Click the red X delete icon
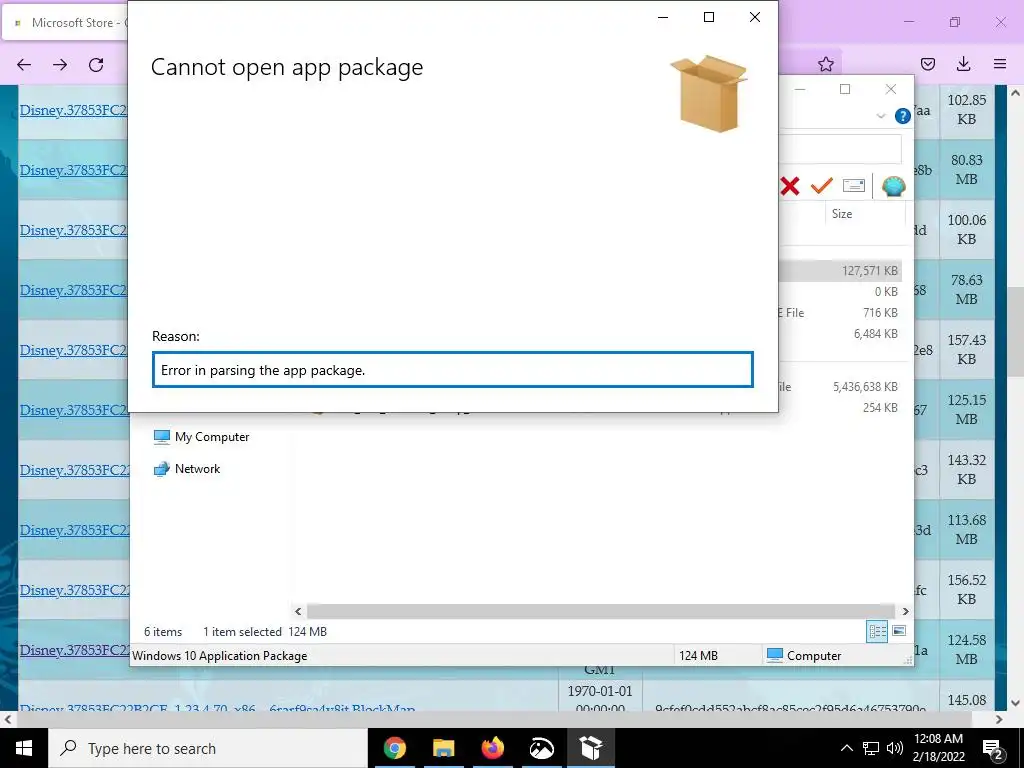 tap(790, 186)
